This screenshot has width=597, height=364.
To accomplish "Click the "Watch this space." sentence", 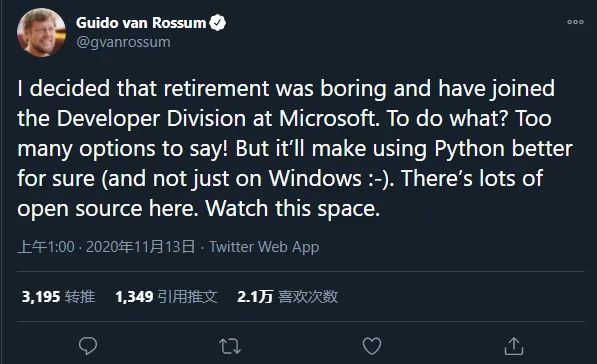I will pyautogui.click(x=292, y=209).
